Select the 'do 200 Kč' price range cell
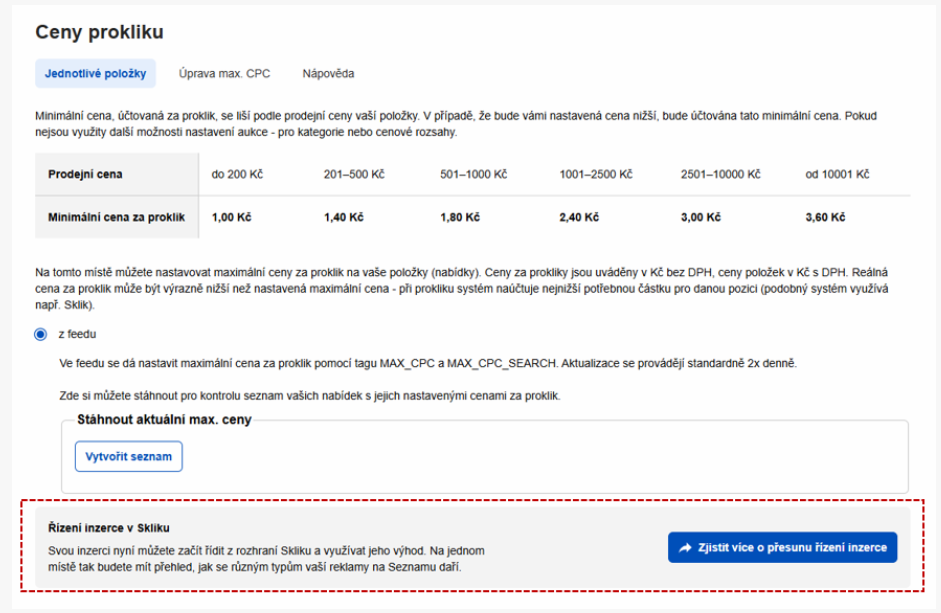This screenshot has width=941, height=613. [237, 175]
